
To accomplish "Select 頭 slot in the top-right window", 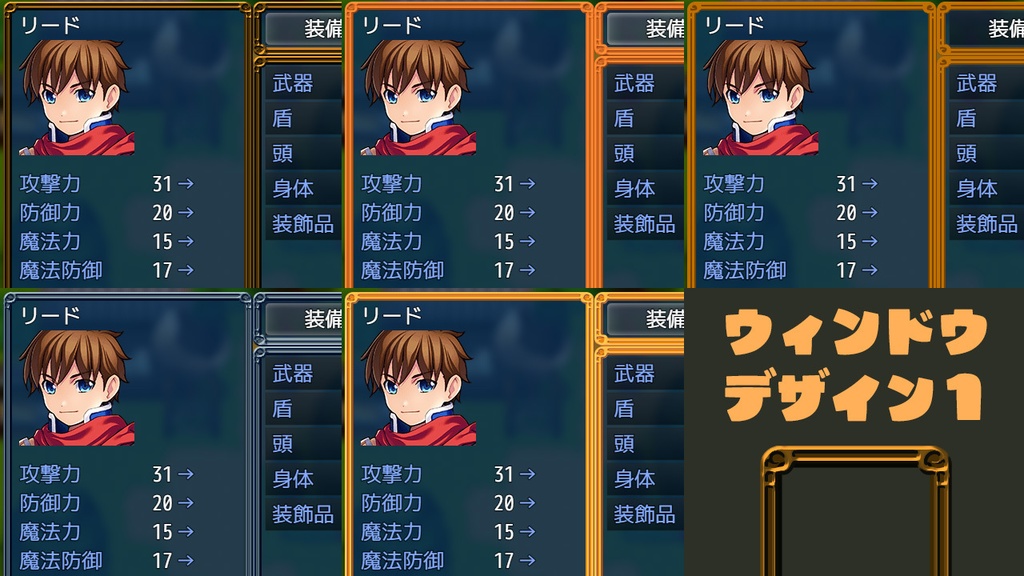I will (x=986, y=153).
